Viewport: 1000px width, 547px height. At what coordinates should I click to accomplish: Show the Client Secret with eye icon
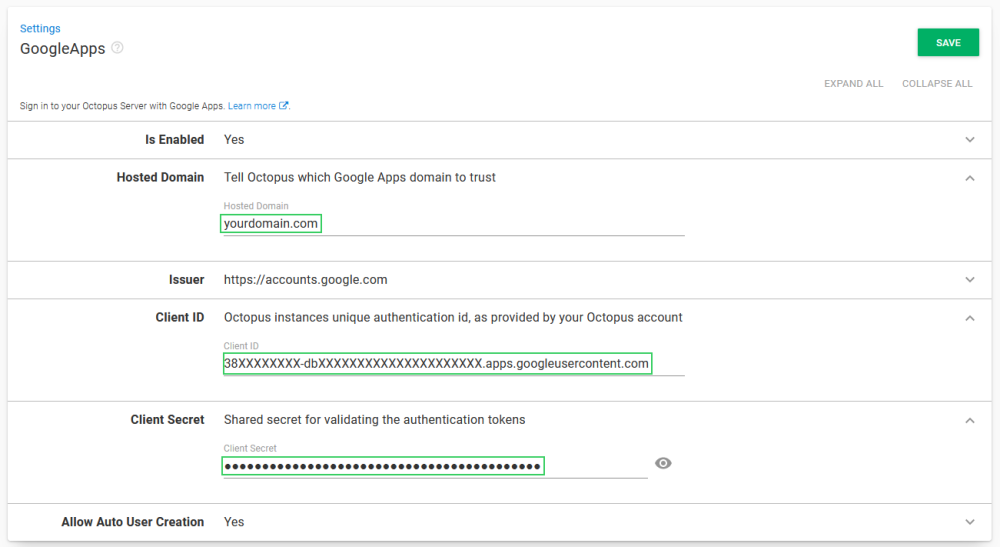tap(663, 463)
